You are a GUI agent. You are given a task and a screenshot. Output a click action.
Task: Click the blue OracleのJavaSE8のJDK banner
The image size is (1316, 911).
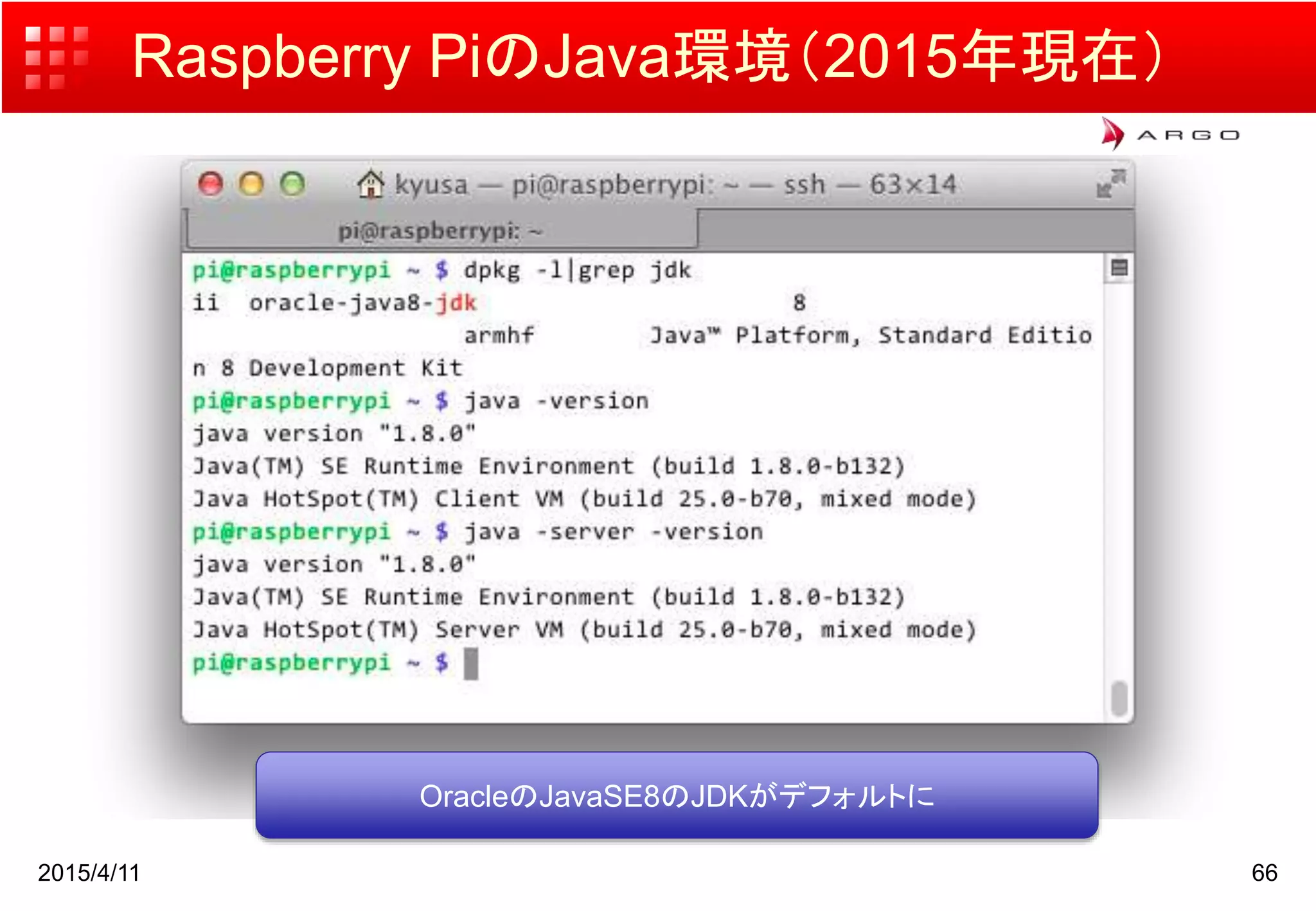(677, 795)
